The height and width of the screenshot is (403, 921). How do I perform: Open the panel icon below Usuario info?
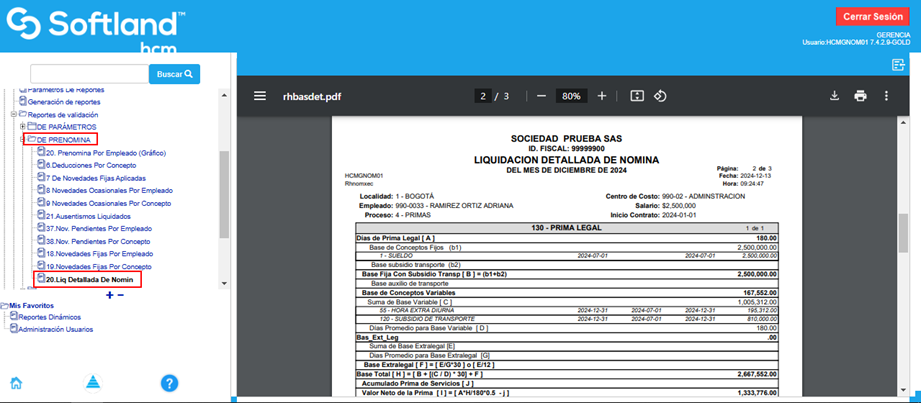[898, 65]
